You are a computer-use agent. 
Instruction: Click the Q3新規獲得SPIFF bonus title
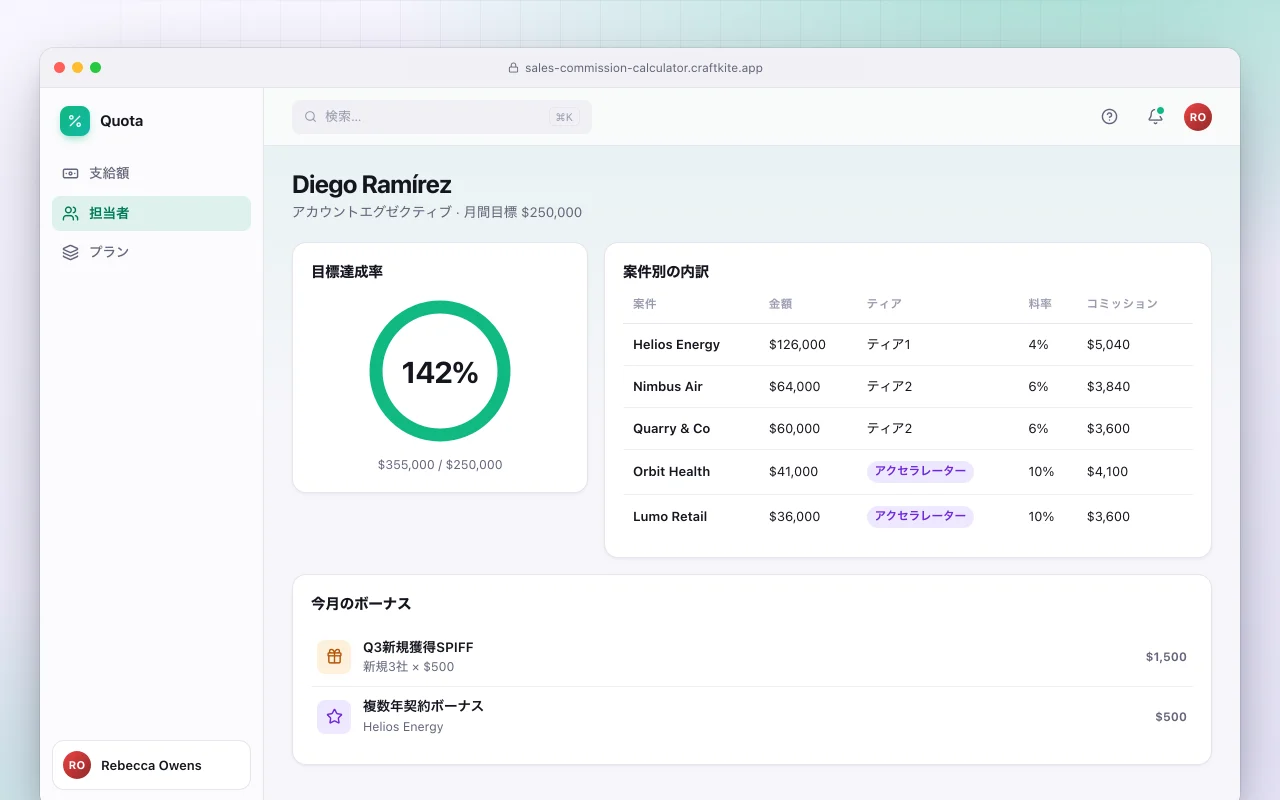pos(418,647)
